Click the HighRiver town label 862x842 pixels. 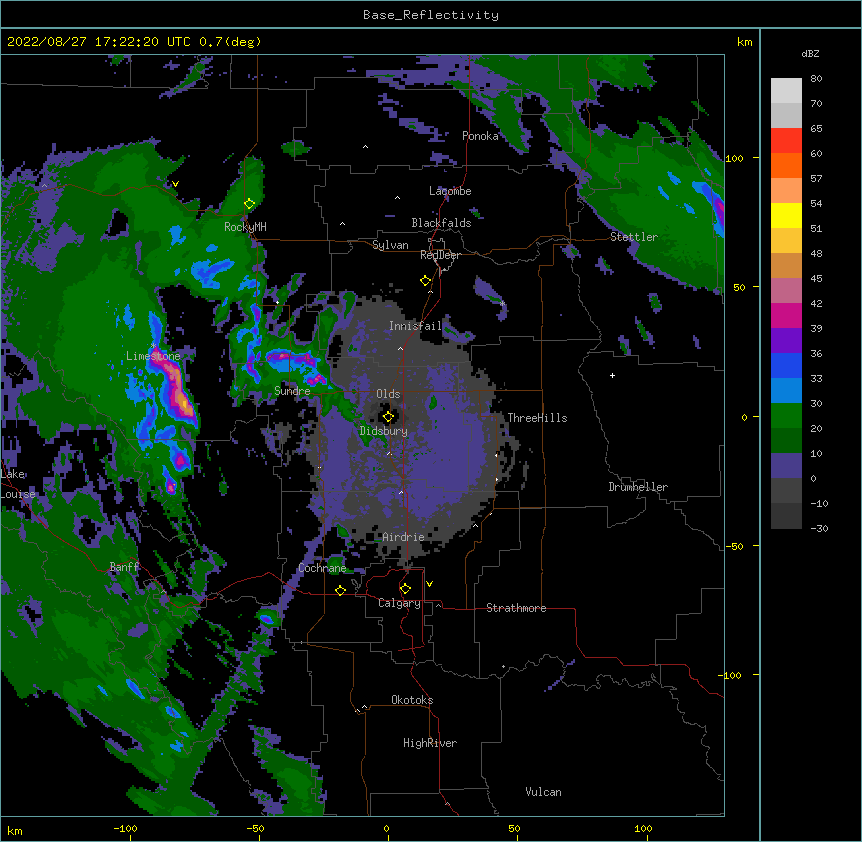pyautogui.click(x=430, y=743)
